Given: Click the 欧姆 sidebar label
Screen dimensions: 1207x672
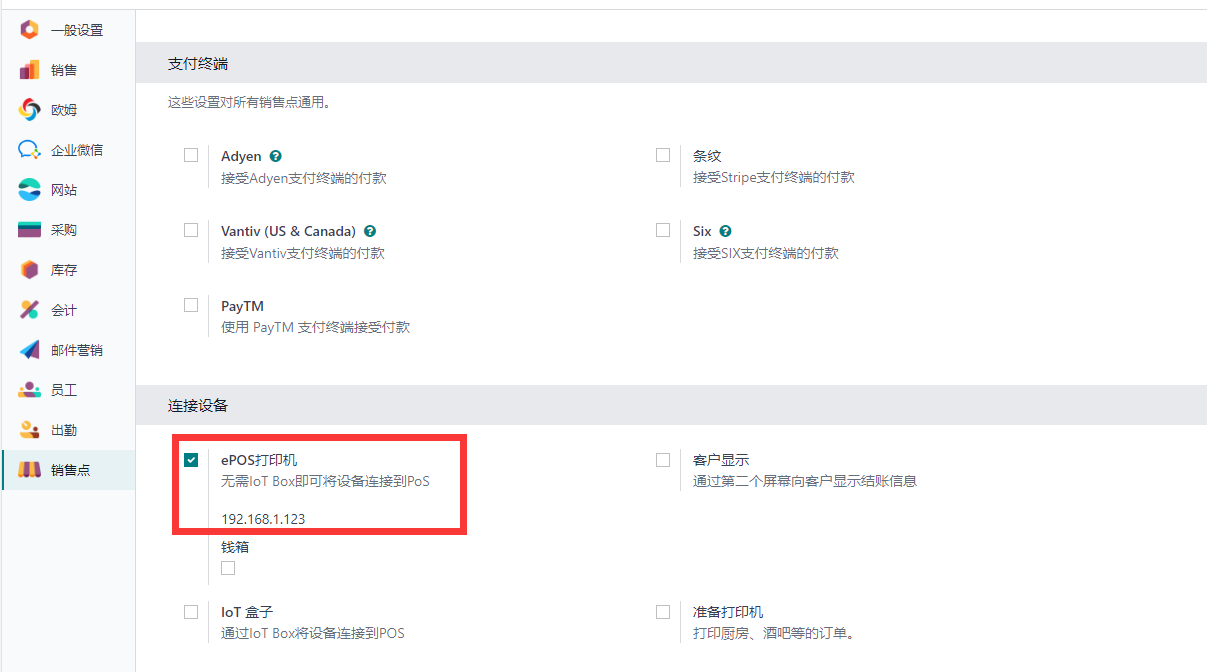Looking at the screenshot, I should (x=64, y=110).
